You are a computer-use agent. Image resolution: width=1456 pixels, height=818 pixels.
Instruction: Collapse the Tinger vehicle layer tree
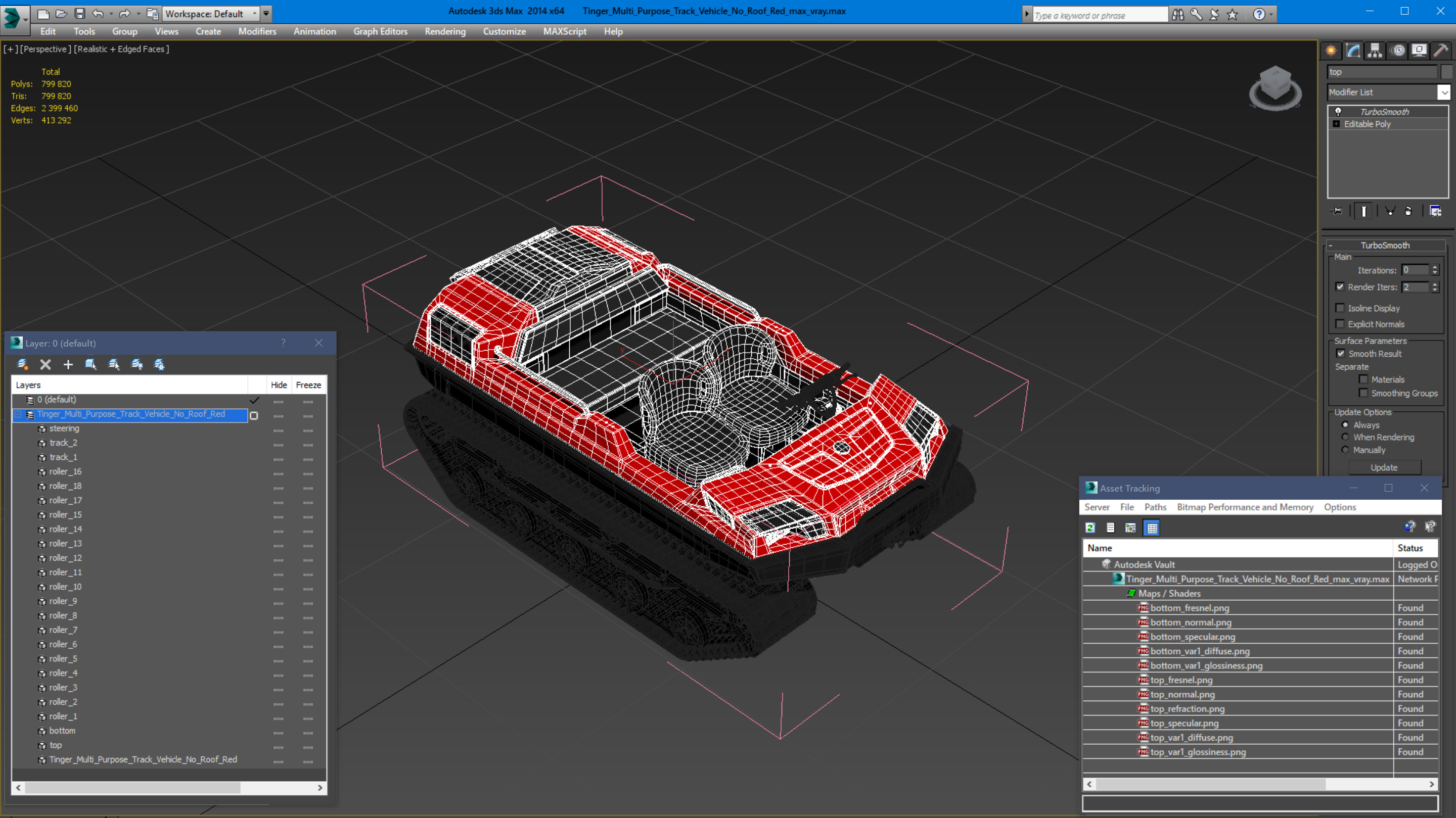click(18, 415)
